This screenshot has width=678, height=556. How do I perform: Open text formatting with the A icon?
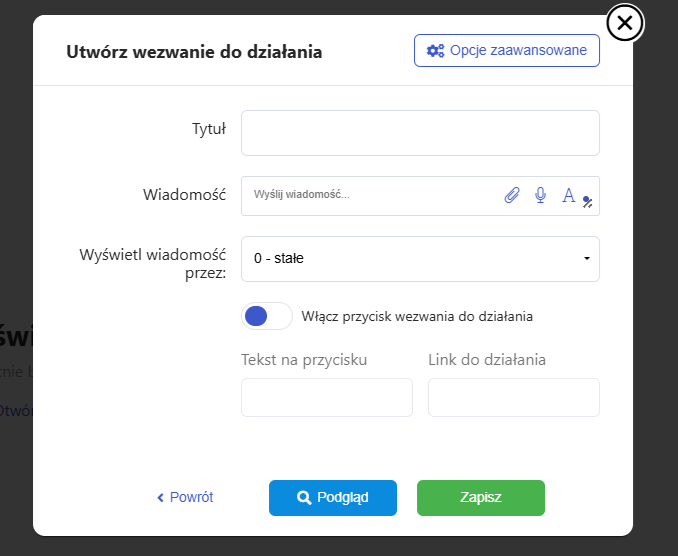(568, 195)
